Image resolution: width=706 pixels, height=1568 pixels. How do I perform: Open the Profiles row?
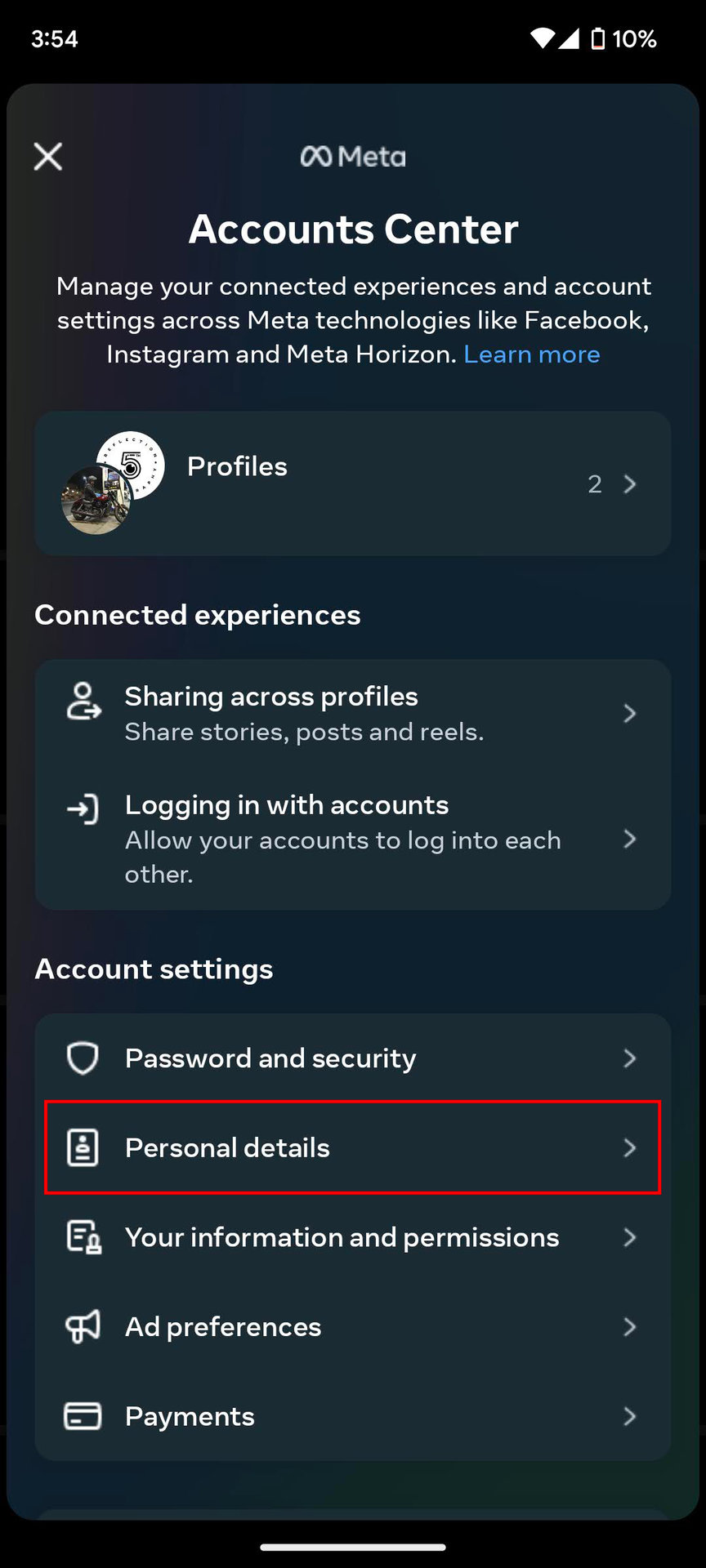point(353,483)
